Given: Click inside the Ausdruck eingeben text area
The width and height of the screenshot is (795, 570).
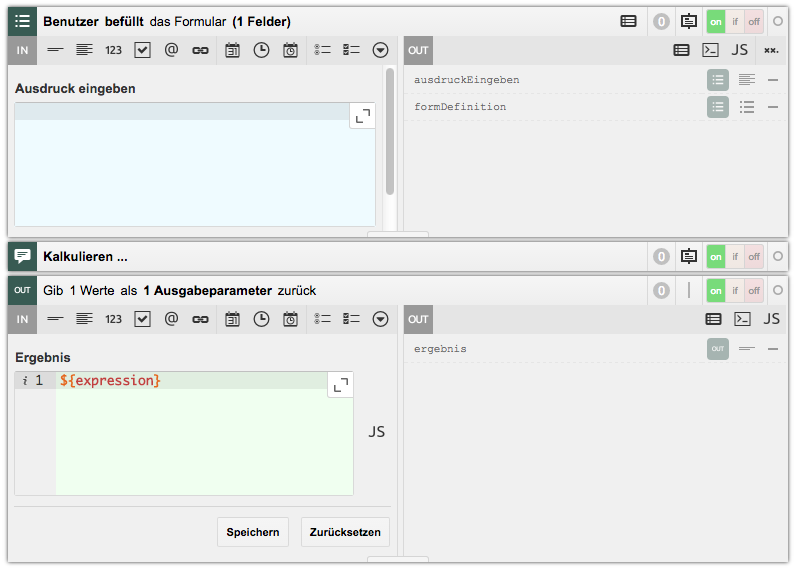Looking at the screenshot, I should coord(195,164).
